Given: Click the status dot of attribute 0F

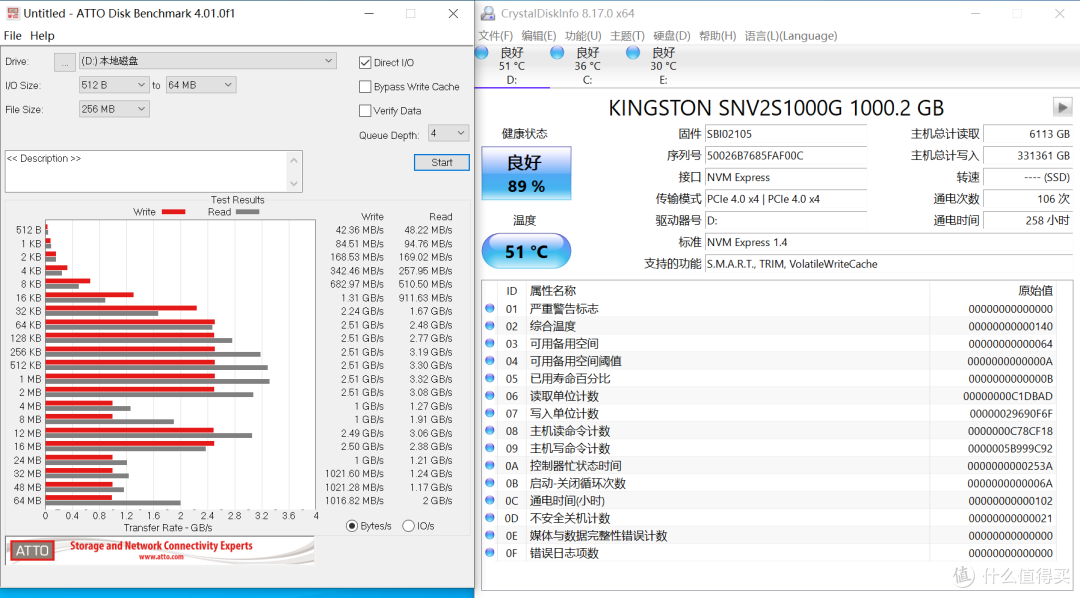Looking at the screenshot, I should [490, 553].
